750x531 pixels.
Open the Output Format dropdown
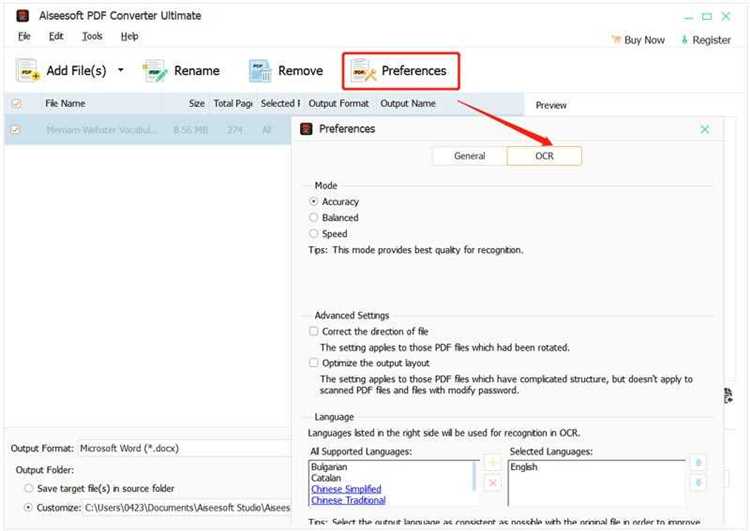pyautogui.click(x=185, y=448)
